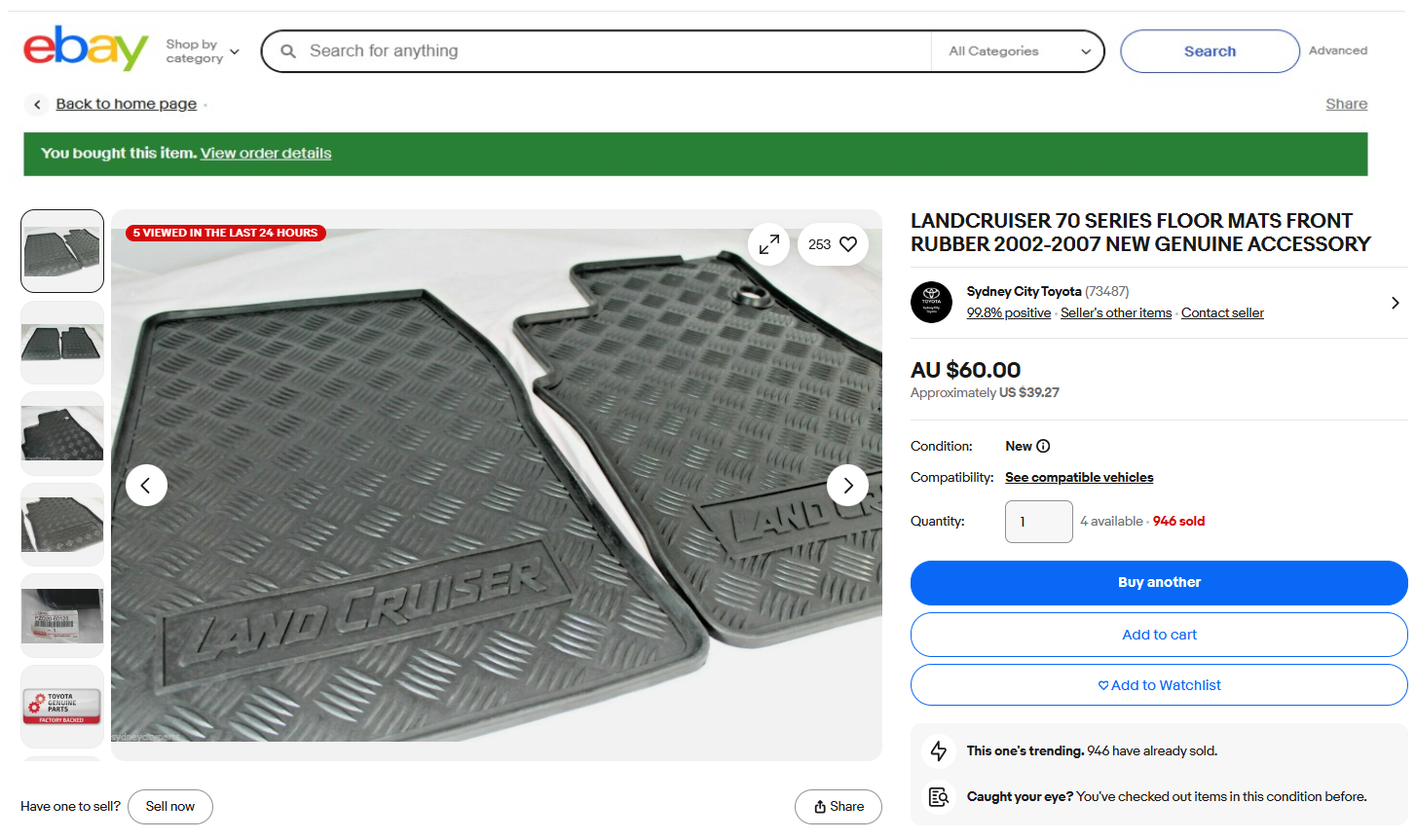The width and height of the screenshot is (1416, 840).
Task: Click the blue Buy another button
Action: [1159, 582]
